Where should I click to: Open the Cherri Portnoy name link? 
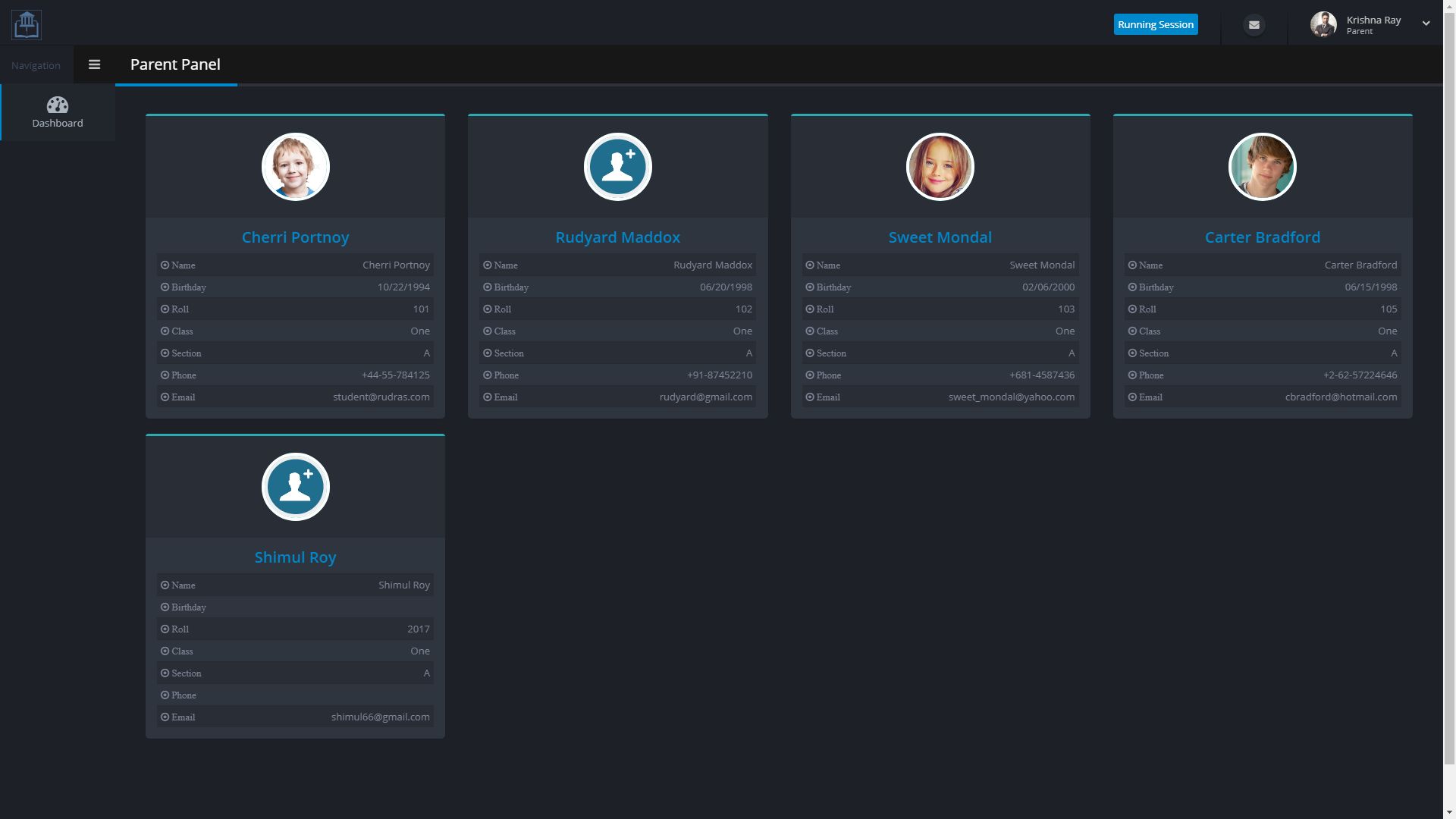point(295,237)
